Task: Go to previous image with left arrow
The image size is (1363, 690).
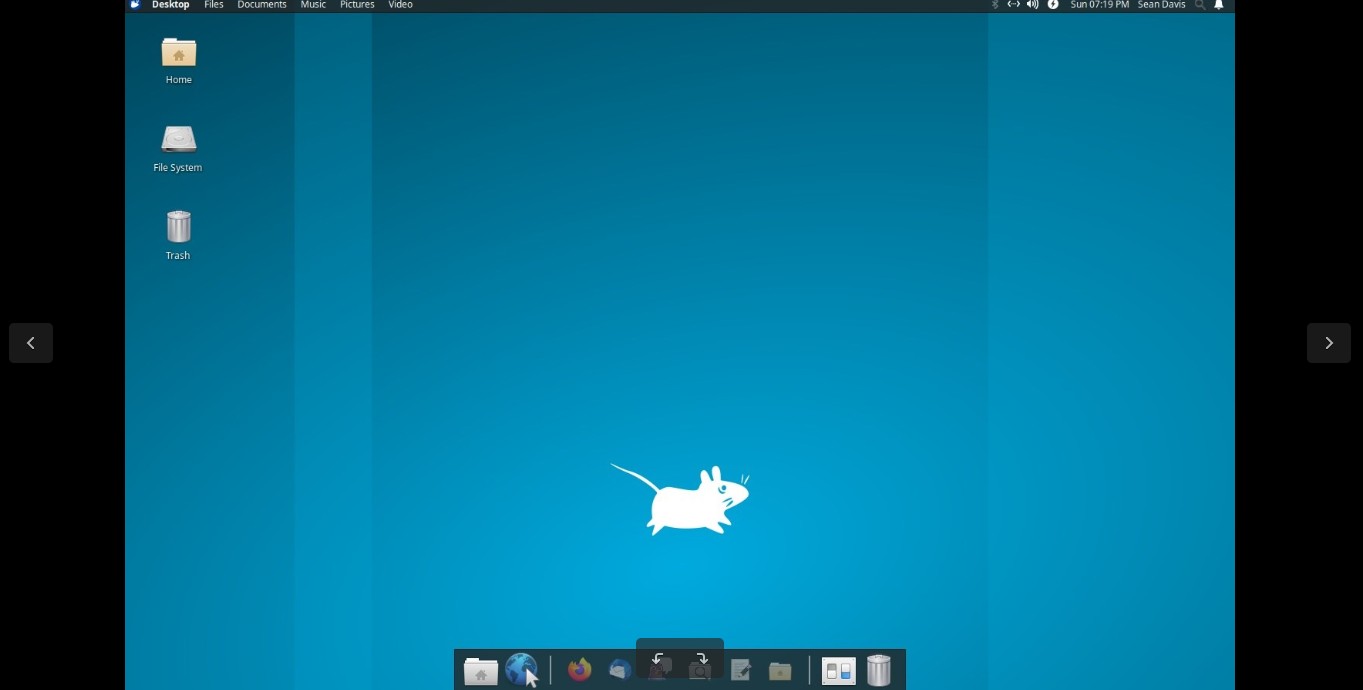Action: pos(31,343)
